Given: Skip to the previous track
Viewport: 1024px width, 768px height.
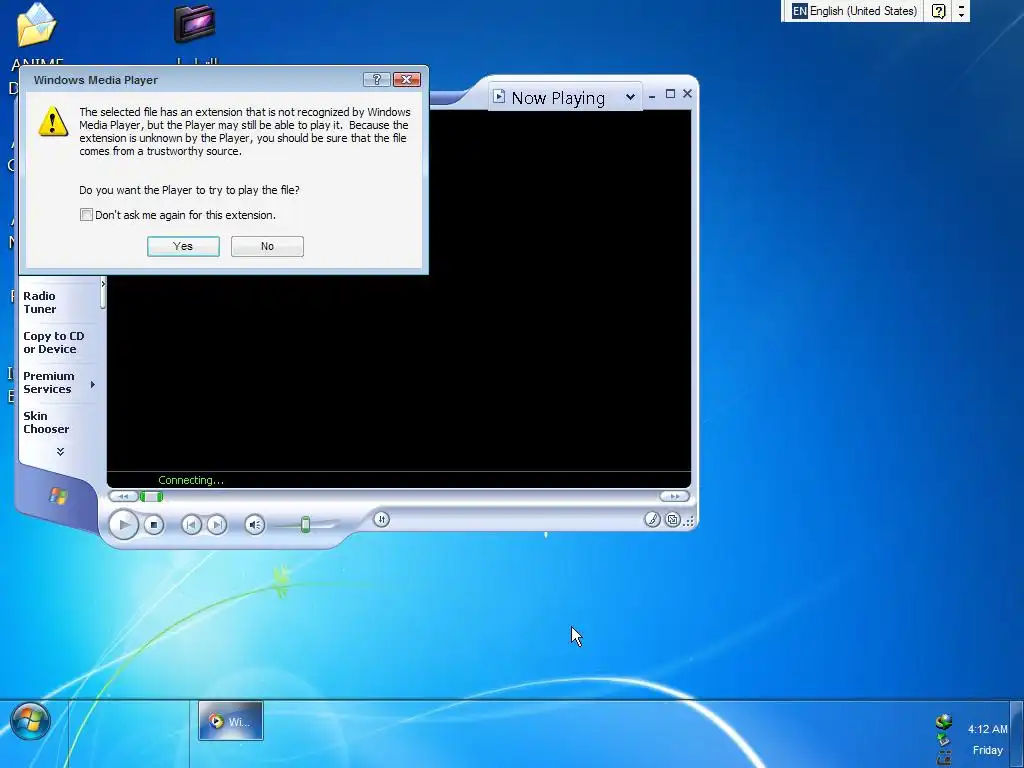Looking at the screenshot, I should point(191,524).
